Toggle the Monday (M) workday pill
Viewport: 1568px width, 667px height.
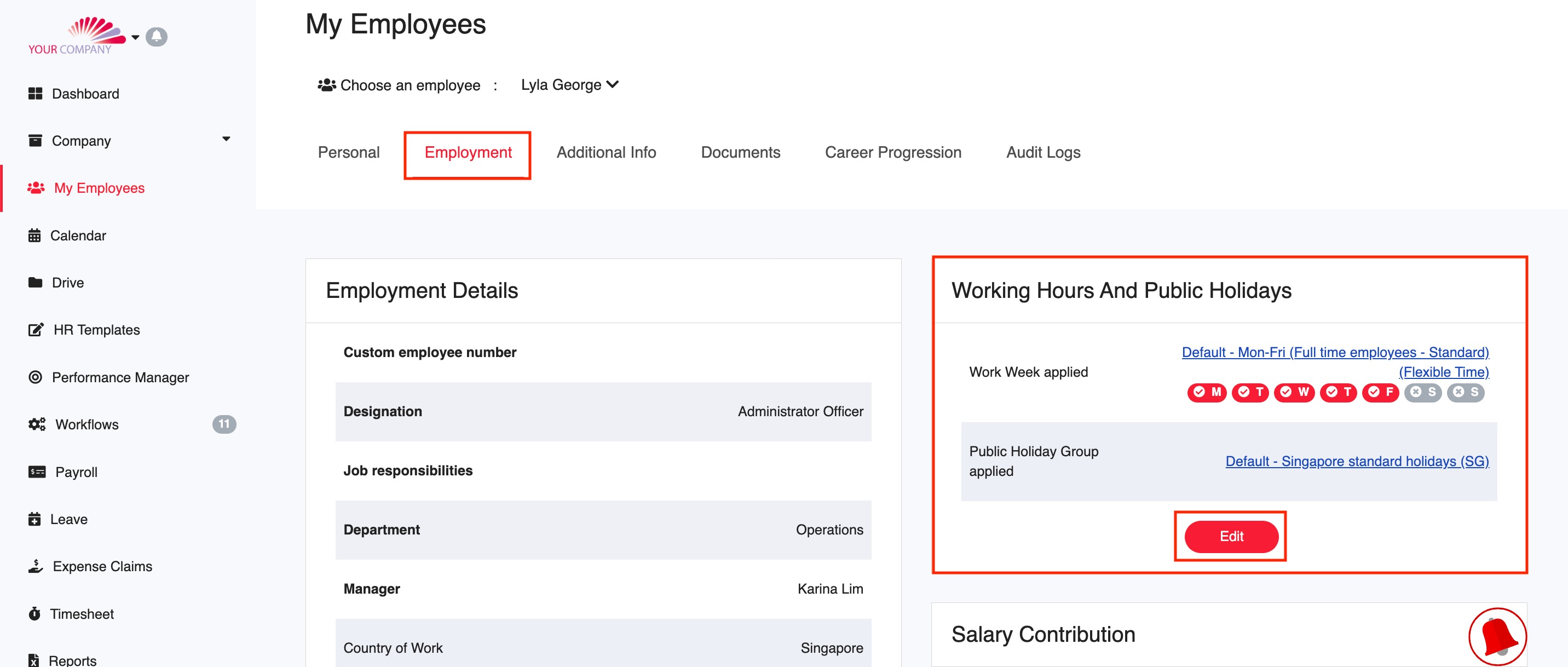coord(1207,393)
